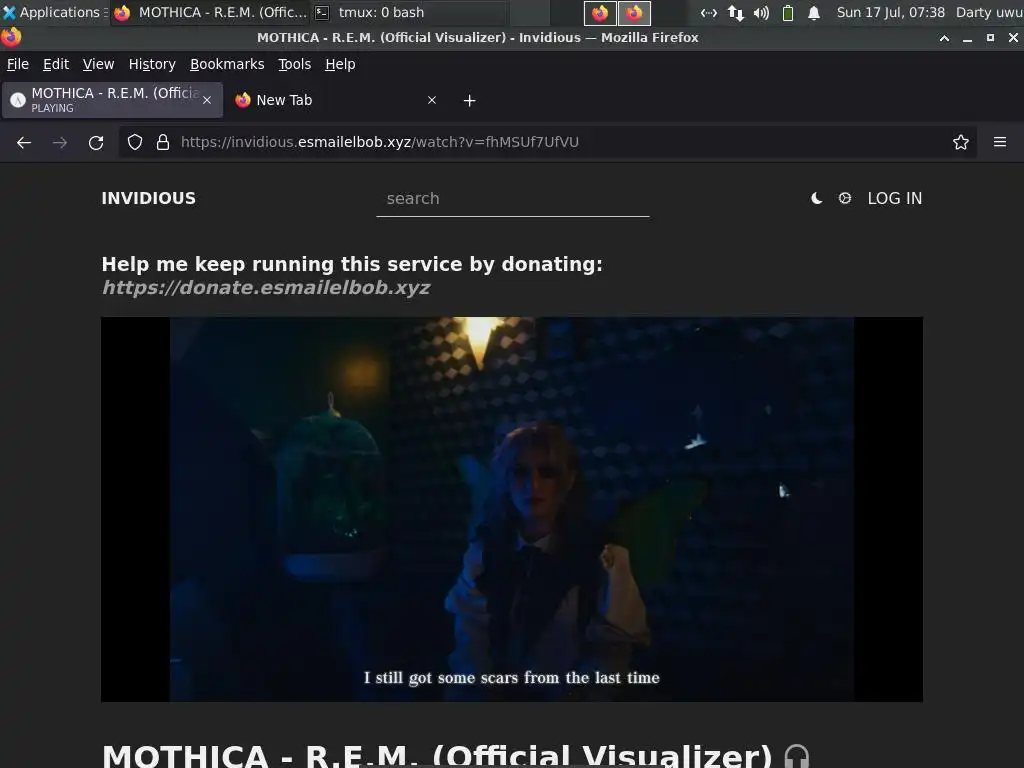Screen dimensions: 1024x768
Task: Click the network up-down arrows icon
Action: point(735,12)
